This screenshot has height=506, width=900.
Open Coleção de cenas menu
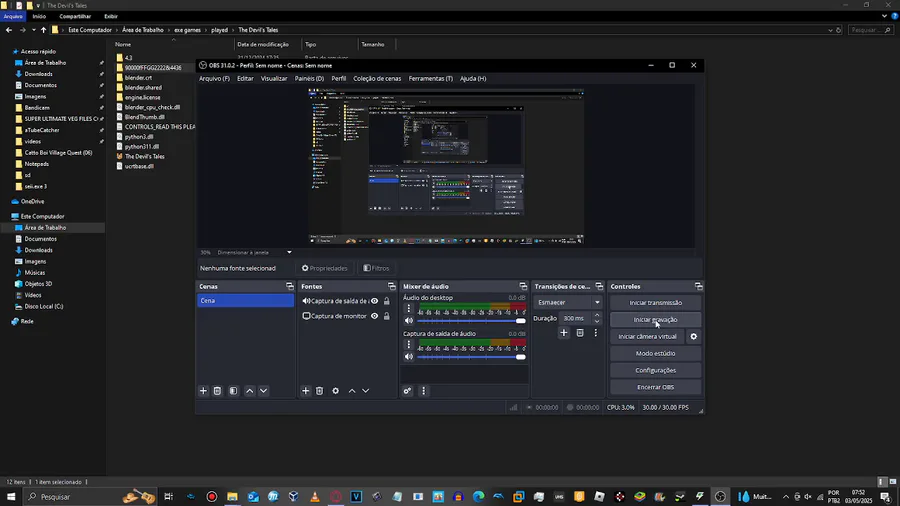click(377, 79)
